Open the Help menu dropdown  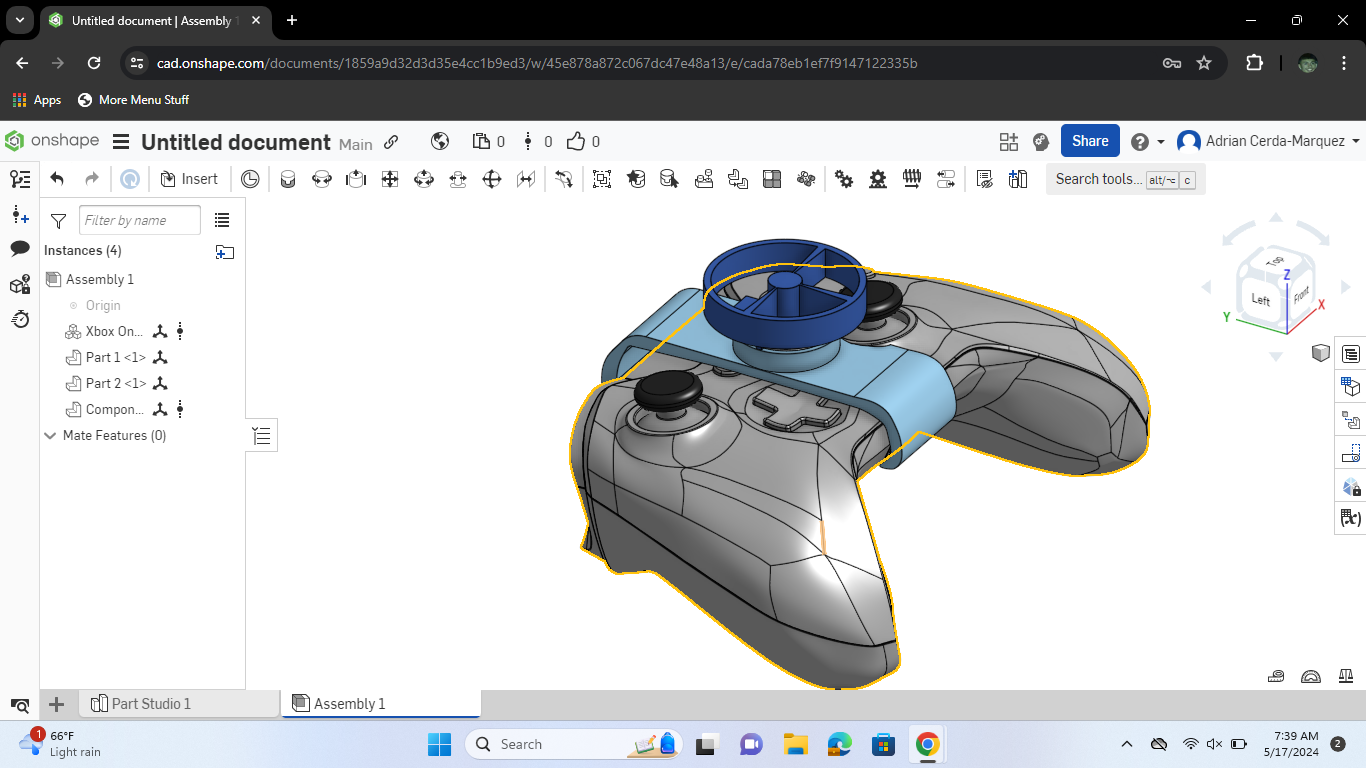1147,142
